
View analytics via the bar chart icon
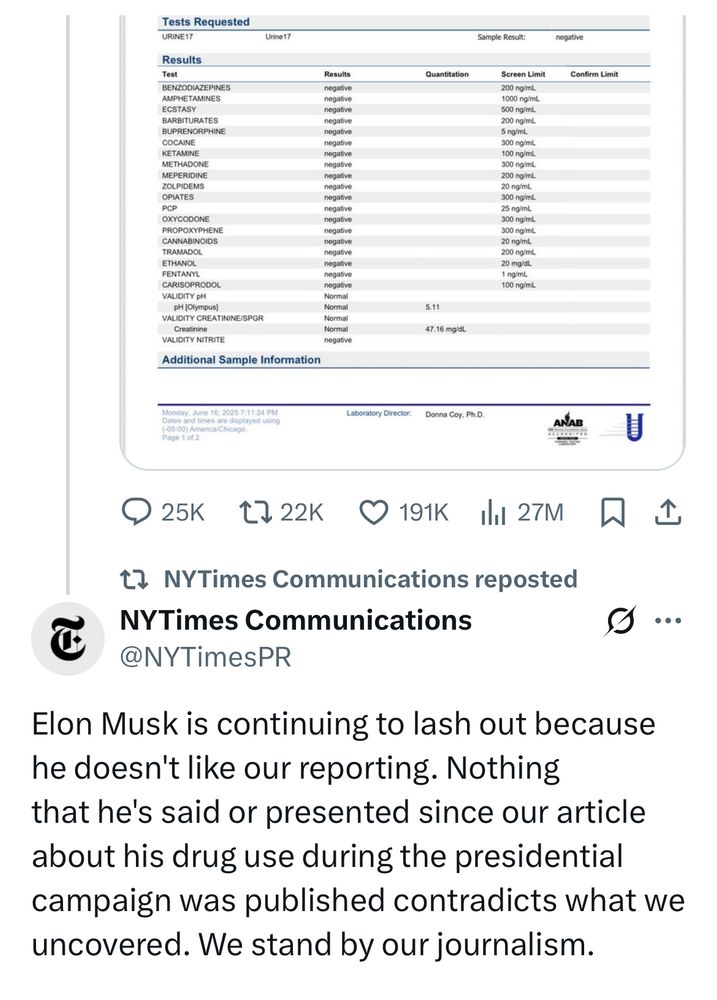coord(493,512)
